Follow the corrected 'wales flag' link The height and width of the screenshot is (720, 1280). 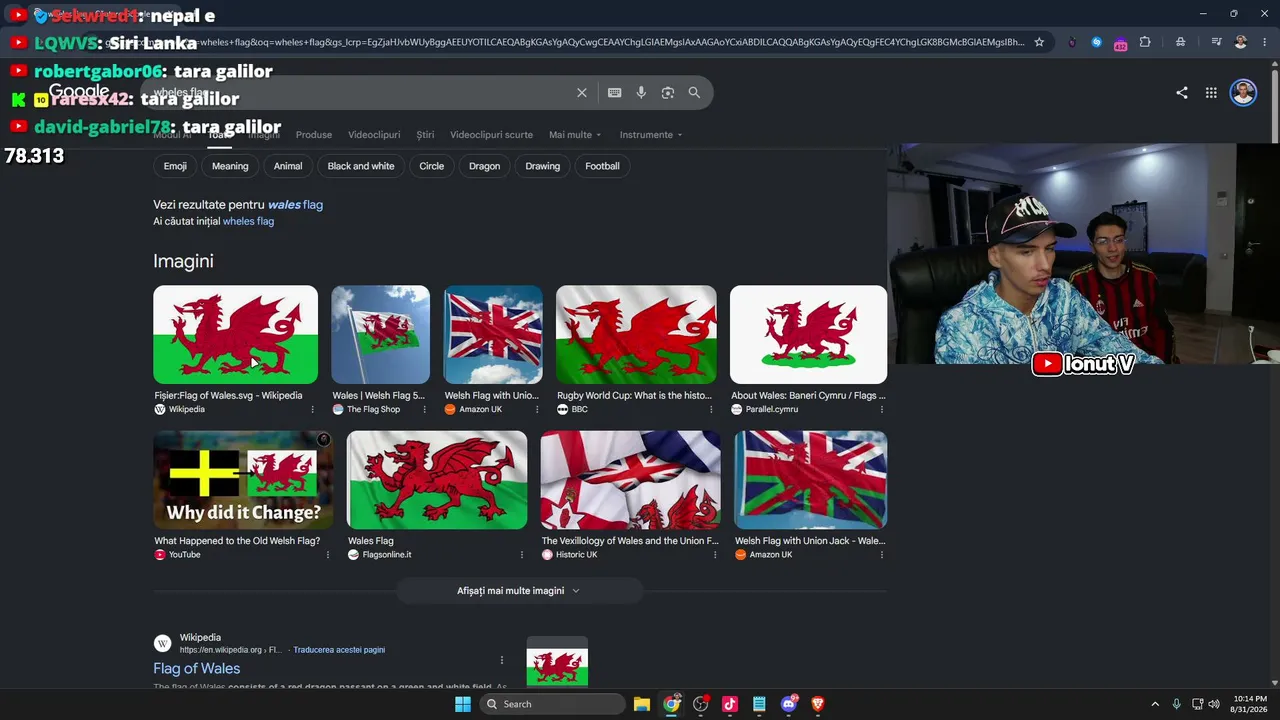pyautogui.click(x=295, y=205)
